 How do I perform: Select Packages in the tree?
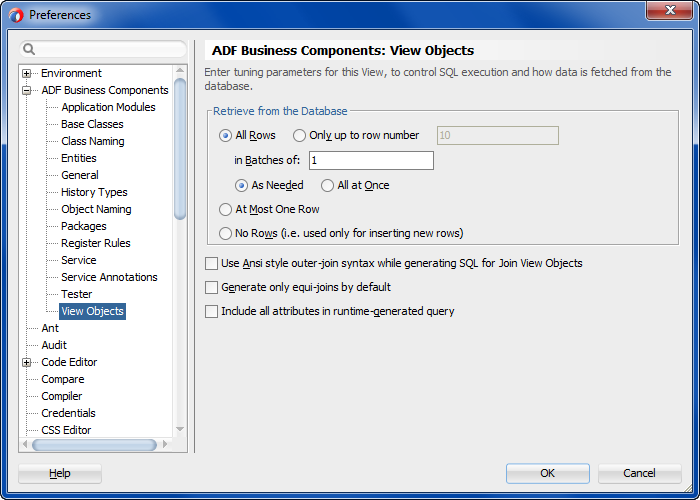[84, 226]
